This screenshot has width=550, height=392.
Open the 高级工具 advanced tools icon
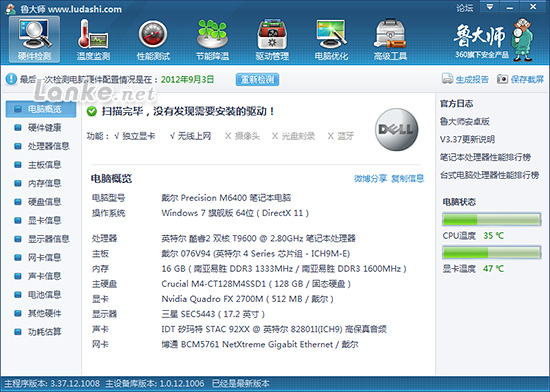[390, 39]
